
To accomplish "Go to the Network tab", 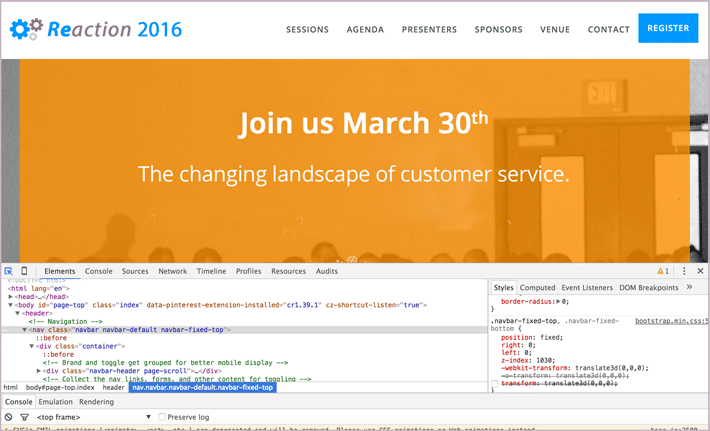I will point(173,271).
